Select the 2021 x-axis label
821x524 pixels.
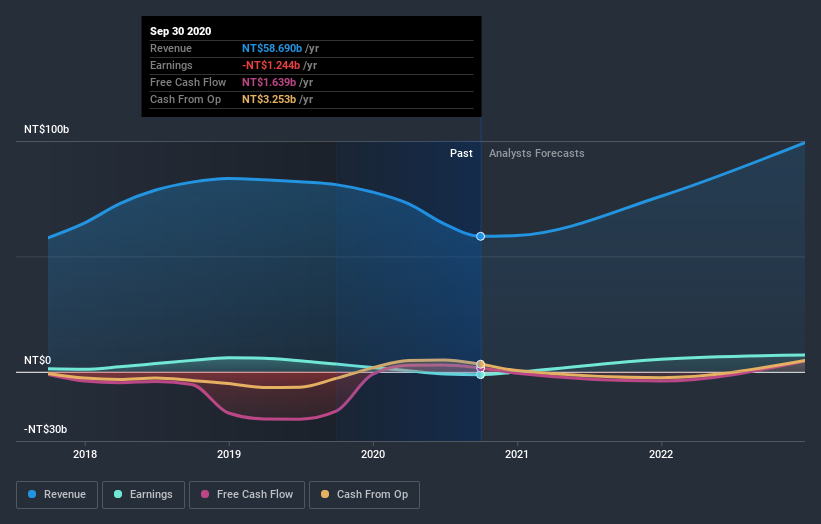point(517,454)
